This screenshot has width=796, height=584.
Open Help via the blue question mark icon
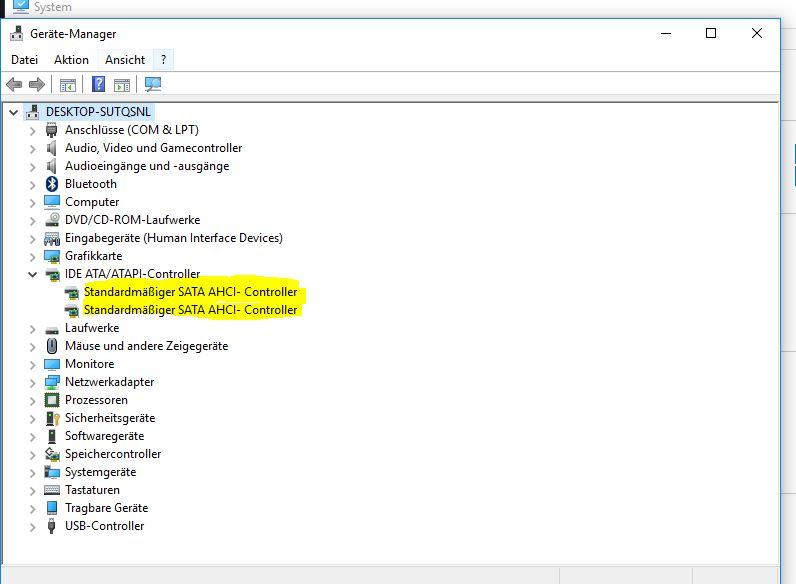(x=98, y=84)
